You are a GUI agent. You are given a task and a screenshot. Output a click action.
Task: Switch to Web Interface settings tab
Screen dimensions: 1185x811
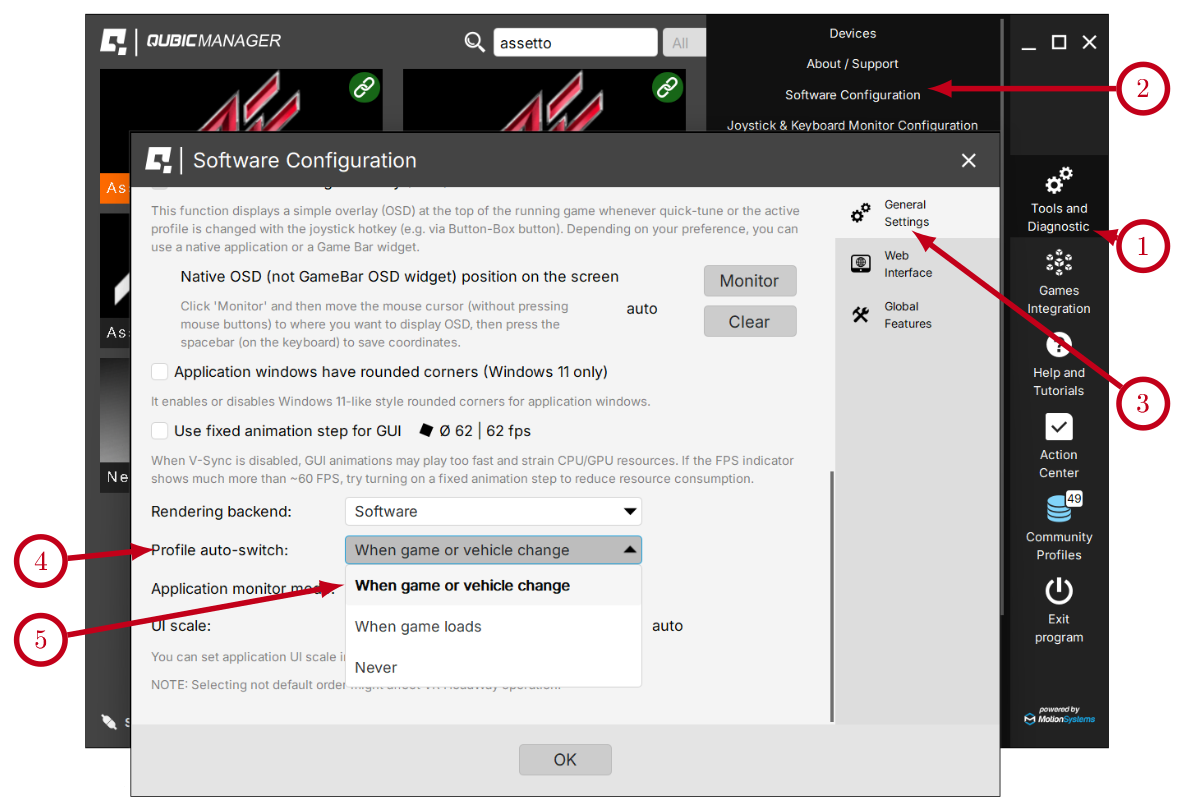tap(906, 264)
